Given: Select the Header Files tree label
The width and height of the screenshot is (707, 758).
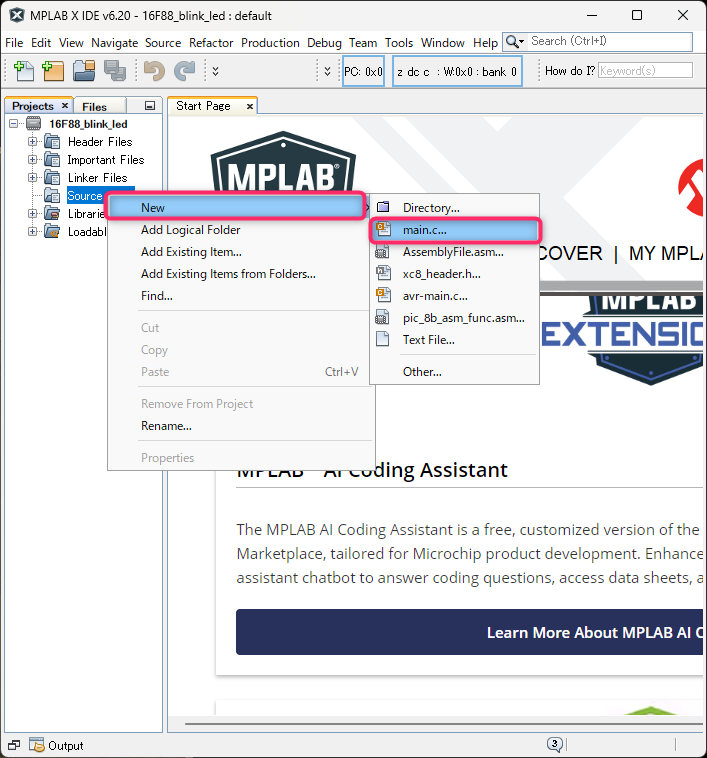Looking at the screenshot, I should tap(100, 142).
